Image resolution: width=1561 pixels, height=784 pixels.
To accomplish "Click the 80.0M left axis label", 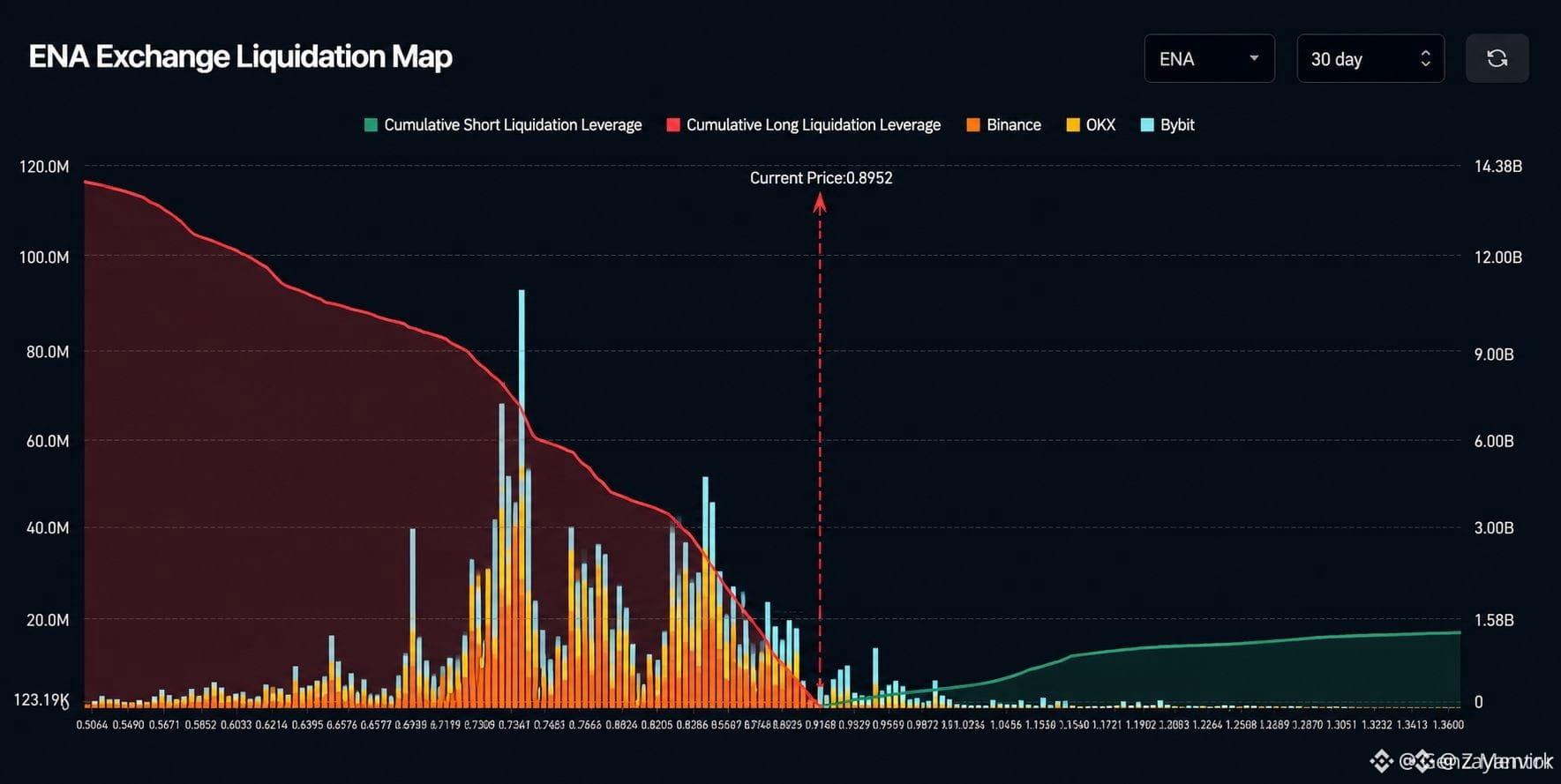I will point(48,352).
